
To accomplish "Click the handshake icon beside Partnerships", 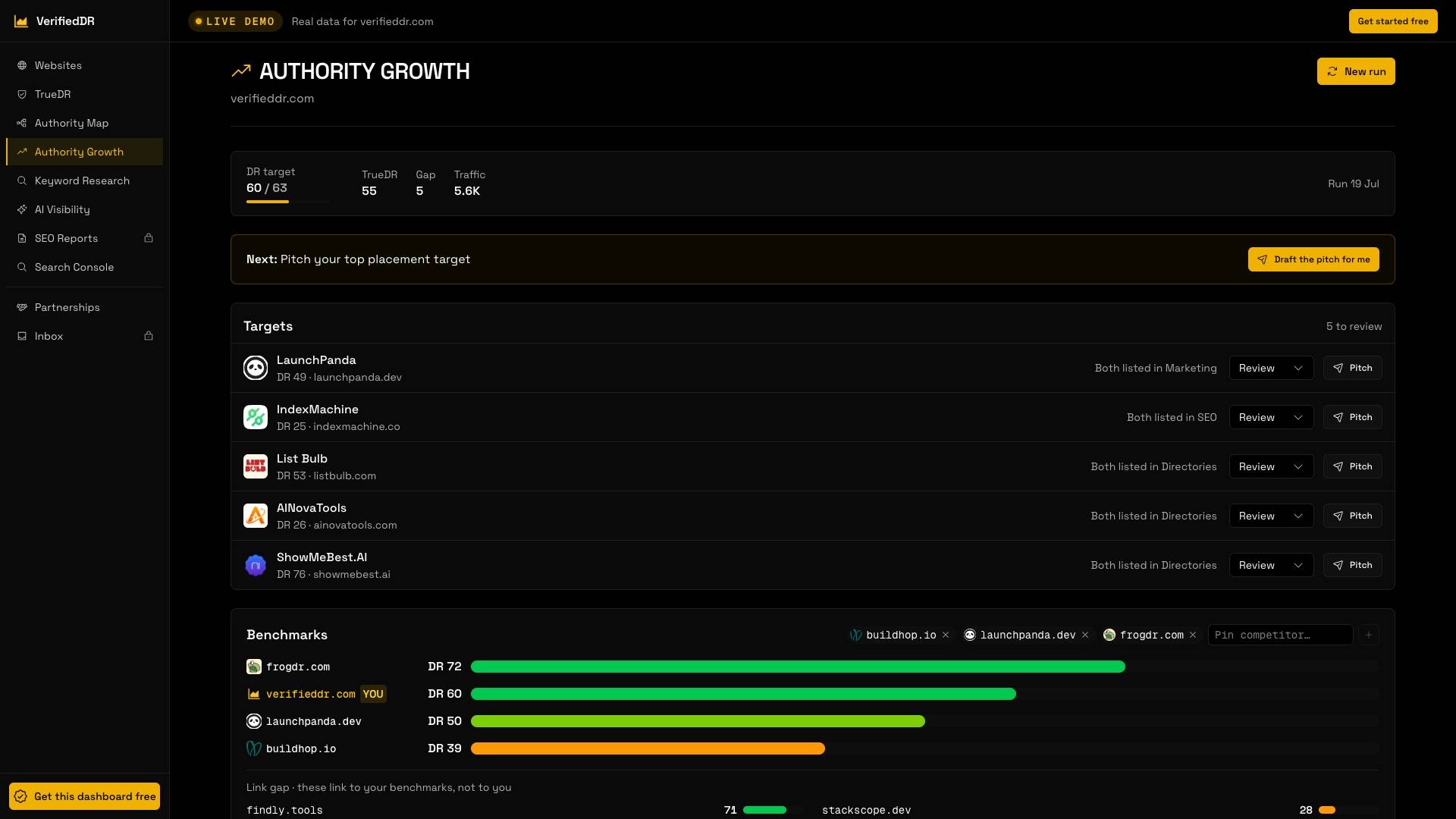I will (x=22, y=307).
